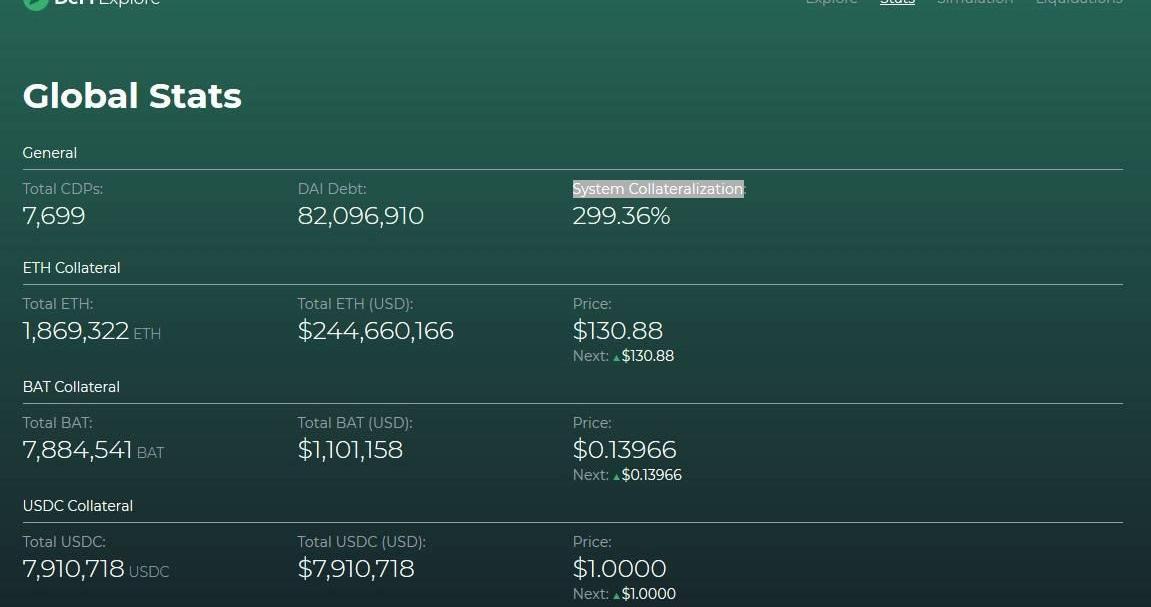Click the Total CDPs value 7,699

click(54, 216)
